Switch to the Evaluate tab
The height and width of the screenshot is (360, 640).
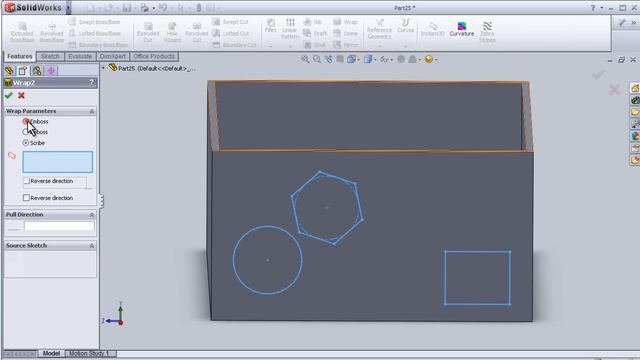(x=80, y=57)
